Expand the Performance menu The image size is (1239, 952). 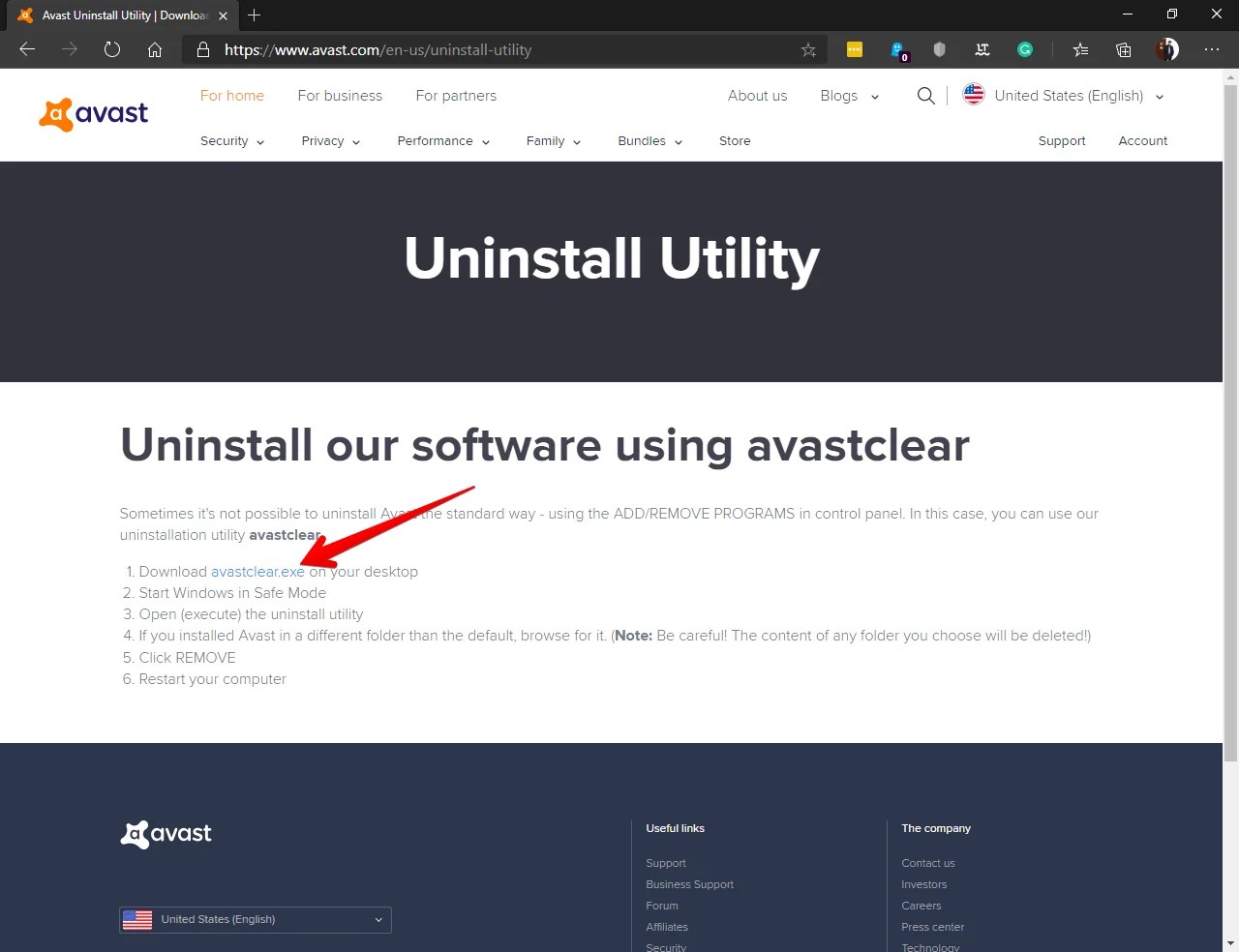443,141
